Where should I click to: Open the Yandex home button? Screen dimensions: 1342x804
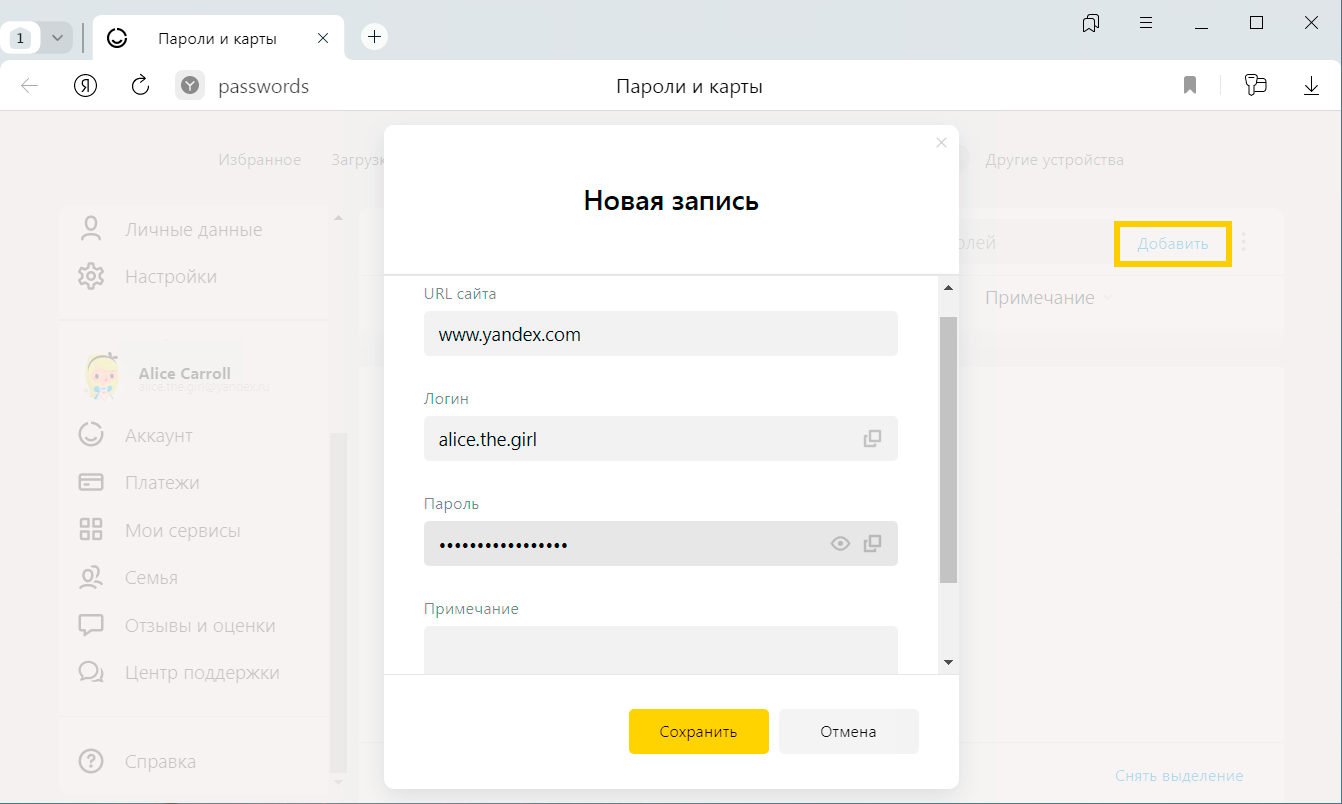pyautogui.click(x=86, y=86)
